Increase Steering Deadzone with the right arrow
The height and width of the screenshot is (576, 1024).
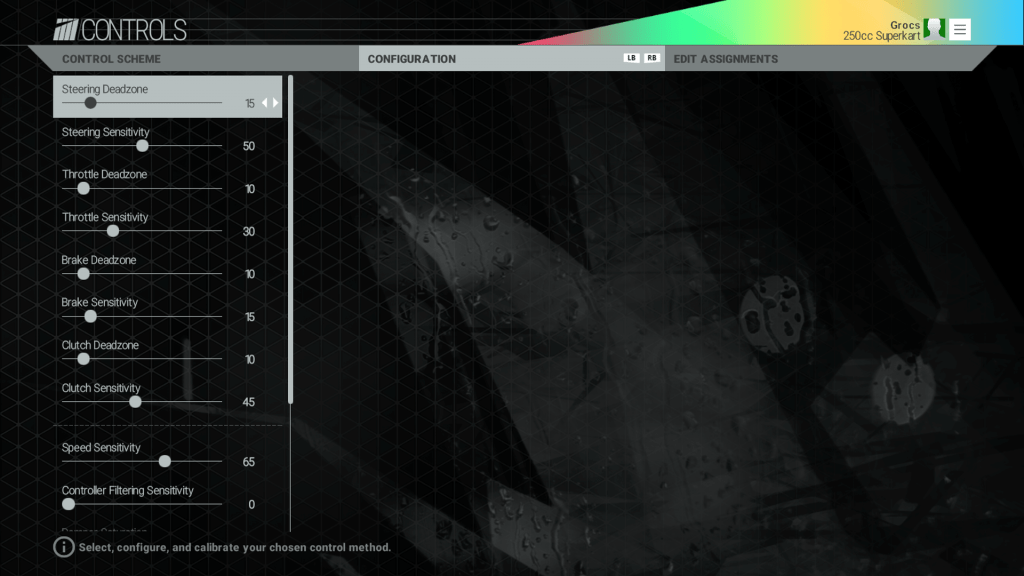click(277, 102)
